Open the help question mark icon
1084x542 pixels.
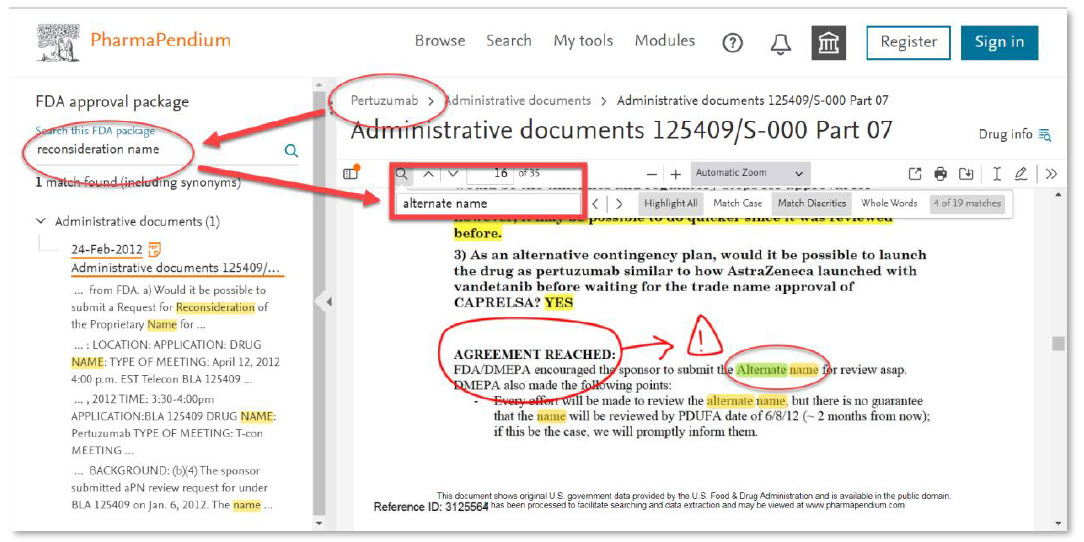coord(732,43)
